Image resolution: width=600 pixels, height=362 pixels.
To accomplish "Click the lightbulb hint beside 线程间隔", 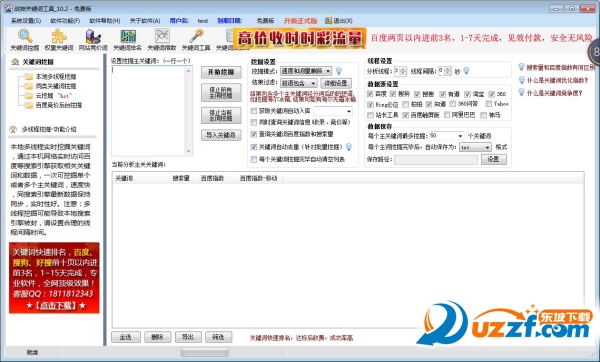I will point(466,71).
